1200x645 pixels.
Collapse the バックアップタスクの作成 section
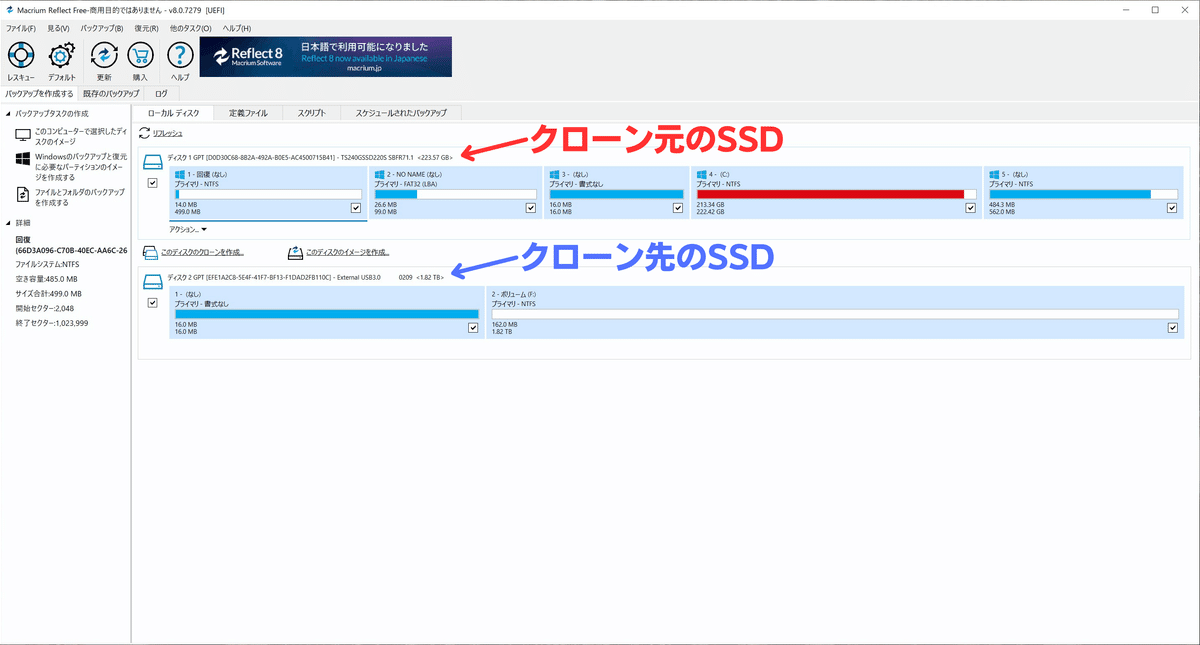[8, 113]
